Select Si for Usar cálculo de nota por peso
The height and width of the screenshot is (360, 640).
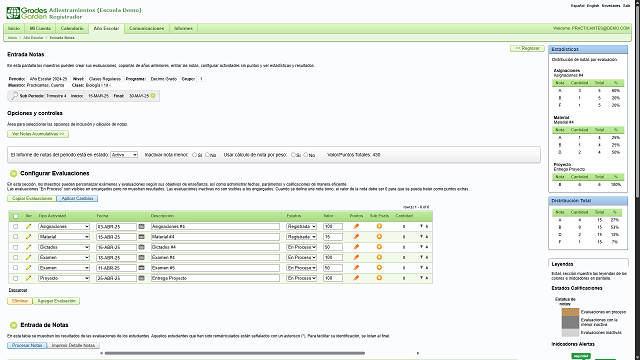pos(293,155)
